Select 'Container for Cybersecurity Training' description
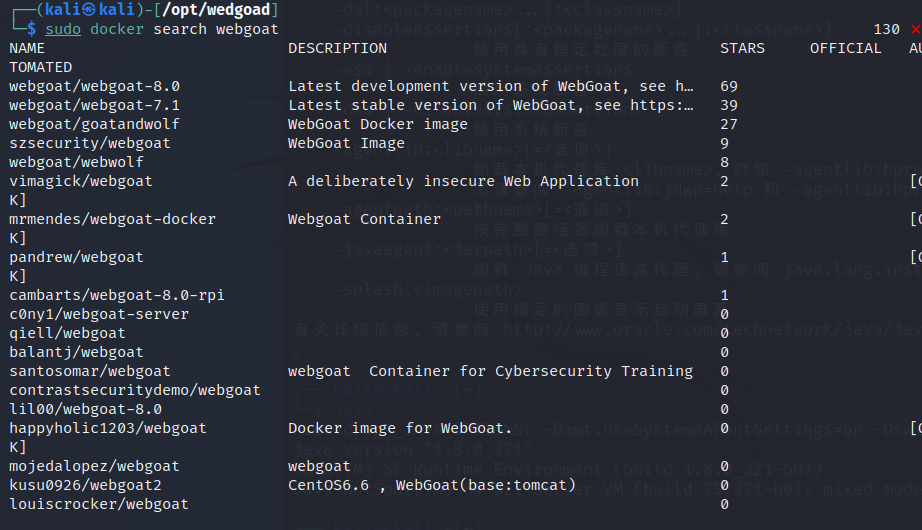The height and width of the screenshot is (530, 922). pyautogui.click(x=531, y=371)
